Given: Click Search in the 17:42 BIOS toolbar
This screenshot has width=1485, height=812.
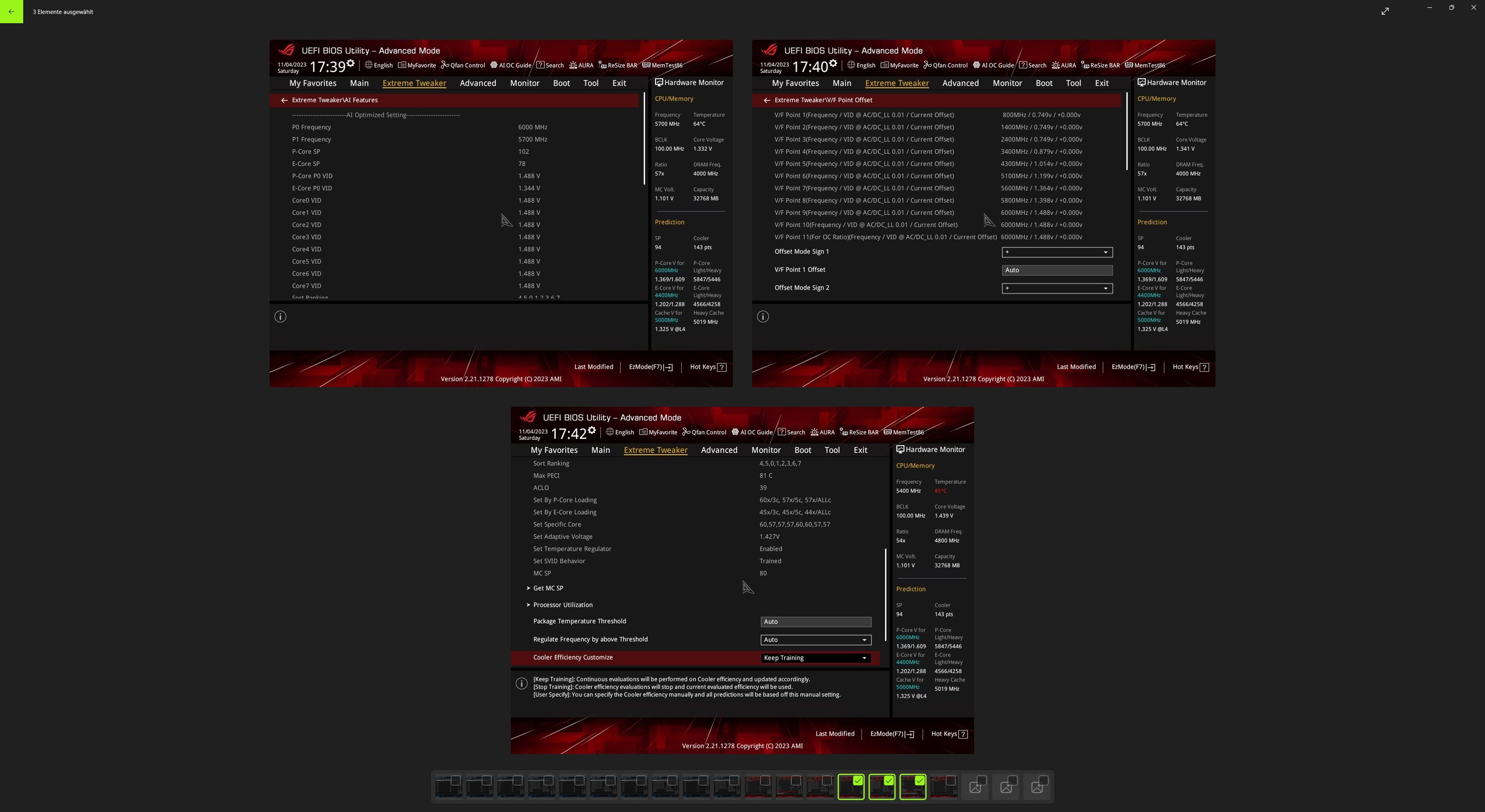Looking at the screenshot, I should [x=792, y=432].
